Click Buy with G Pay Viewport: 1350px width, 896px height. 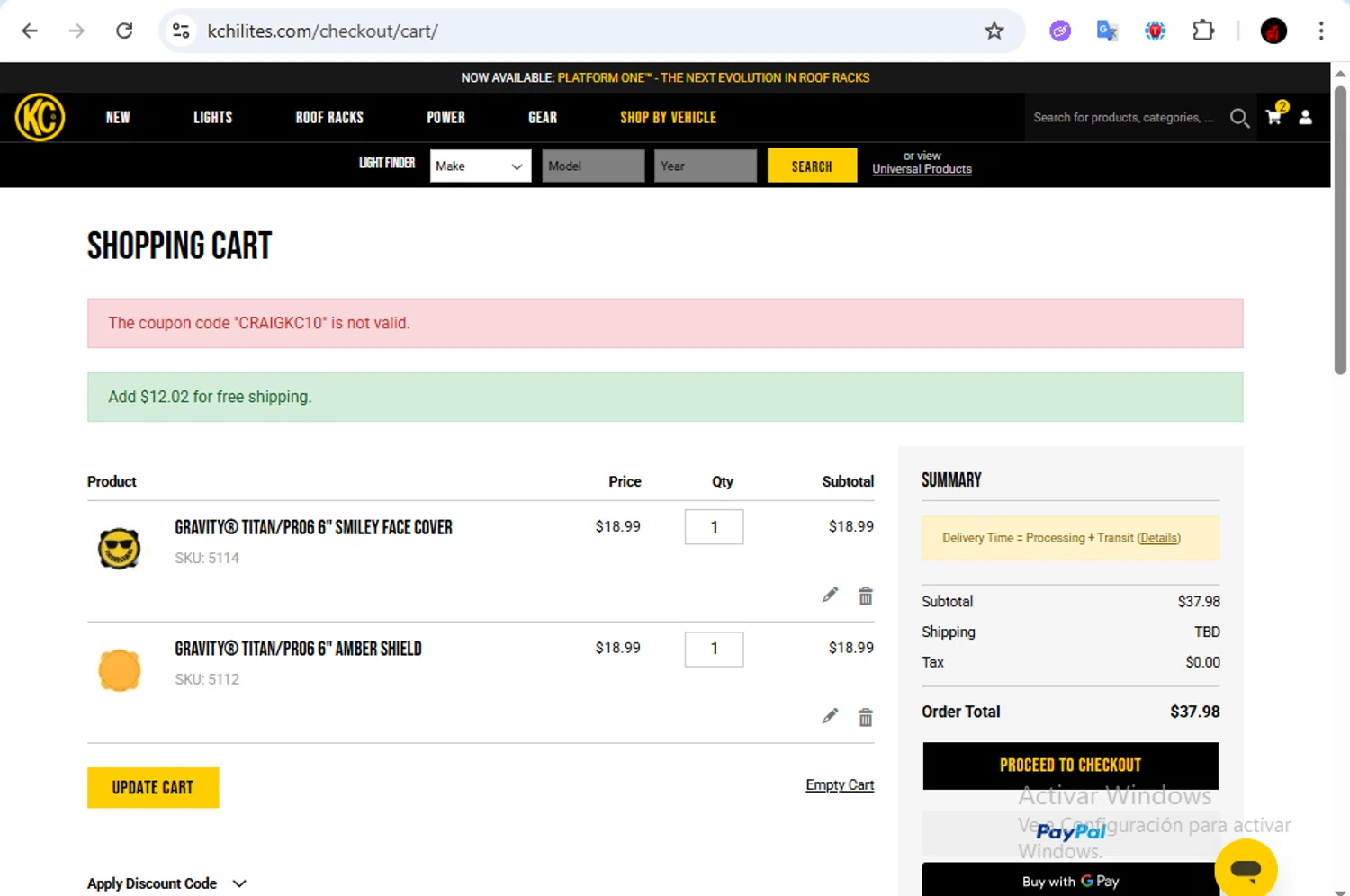click(1070, 881)
